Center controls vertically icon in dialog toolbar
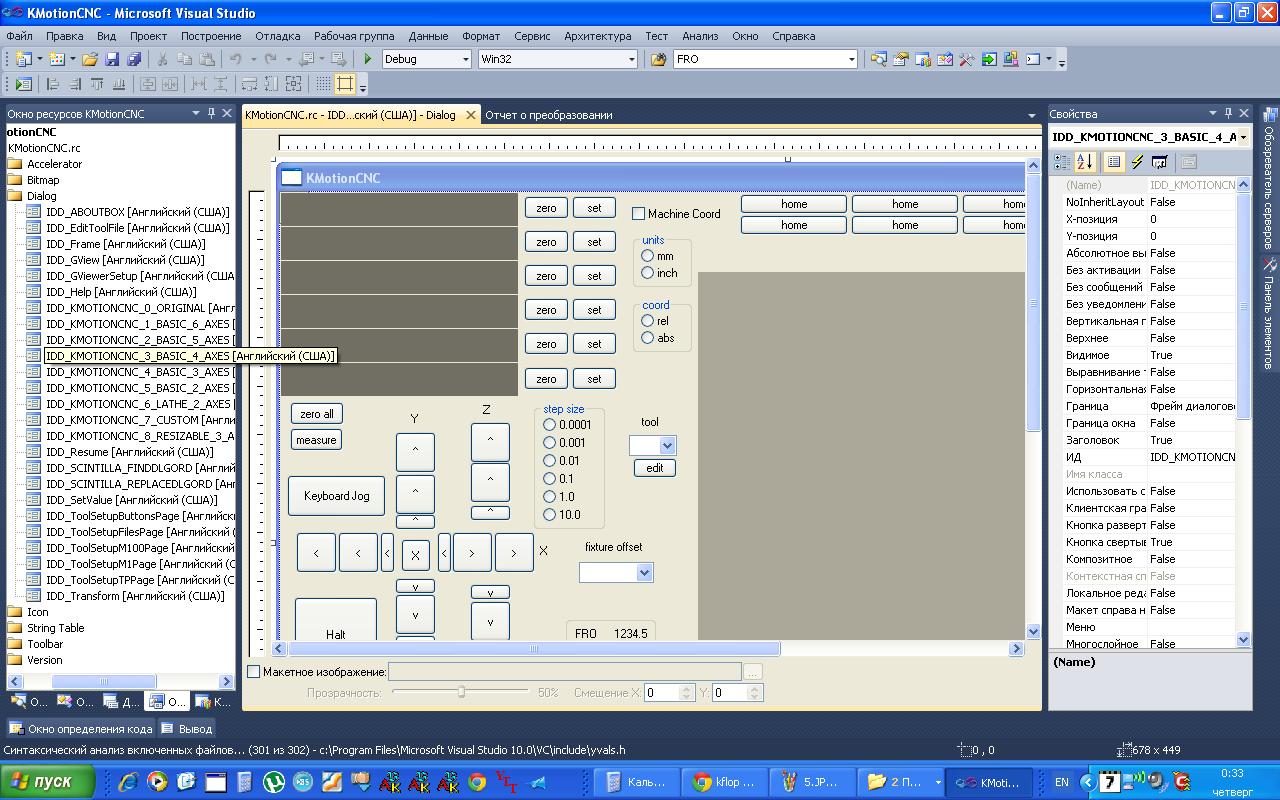This screenshot has height=800, width=1280. click(x=148, y=84)
